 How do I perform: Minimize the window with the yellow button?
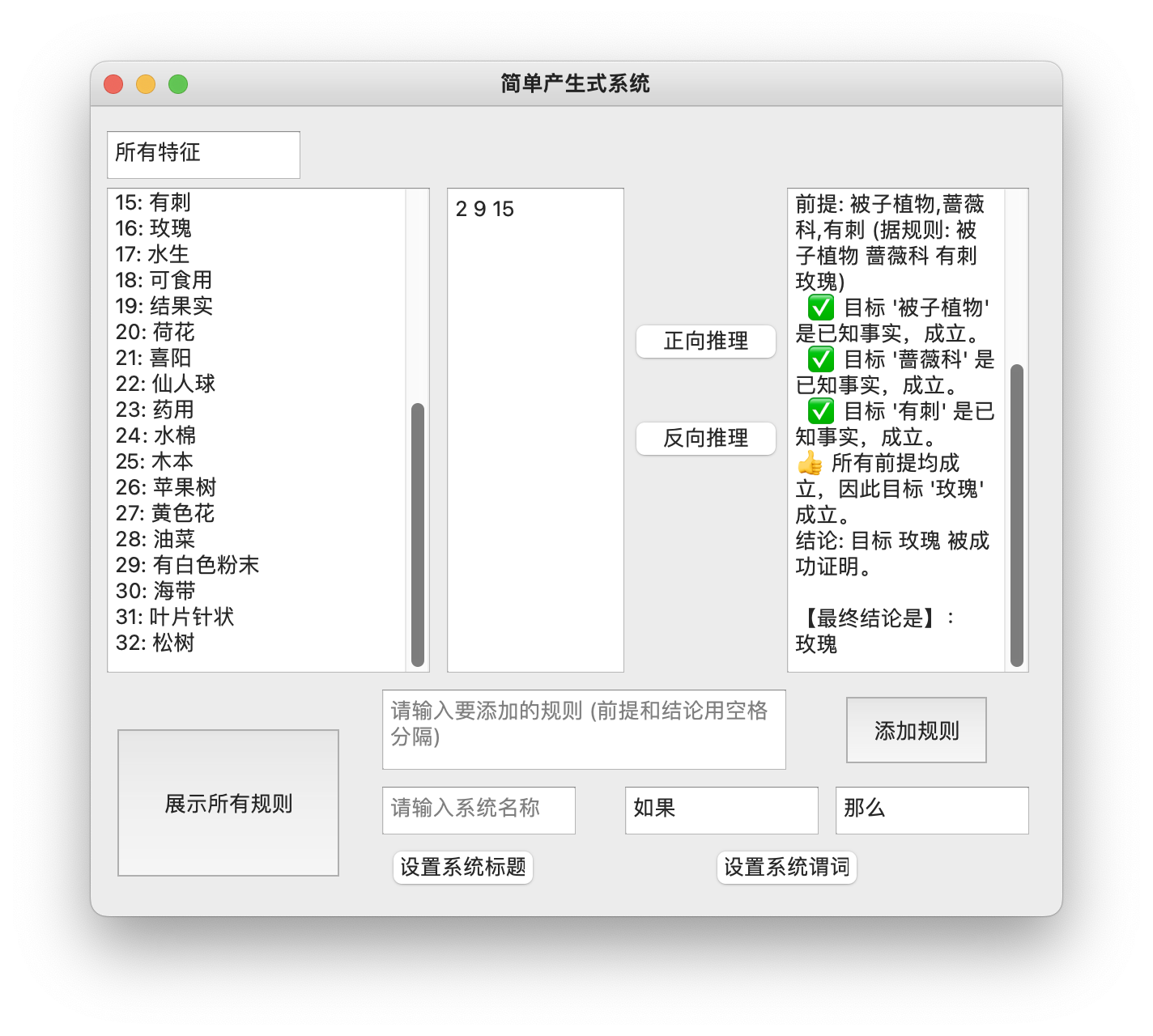[146, 84]
